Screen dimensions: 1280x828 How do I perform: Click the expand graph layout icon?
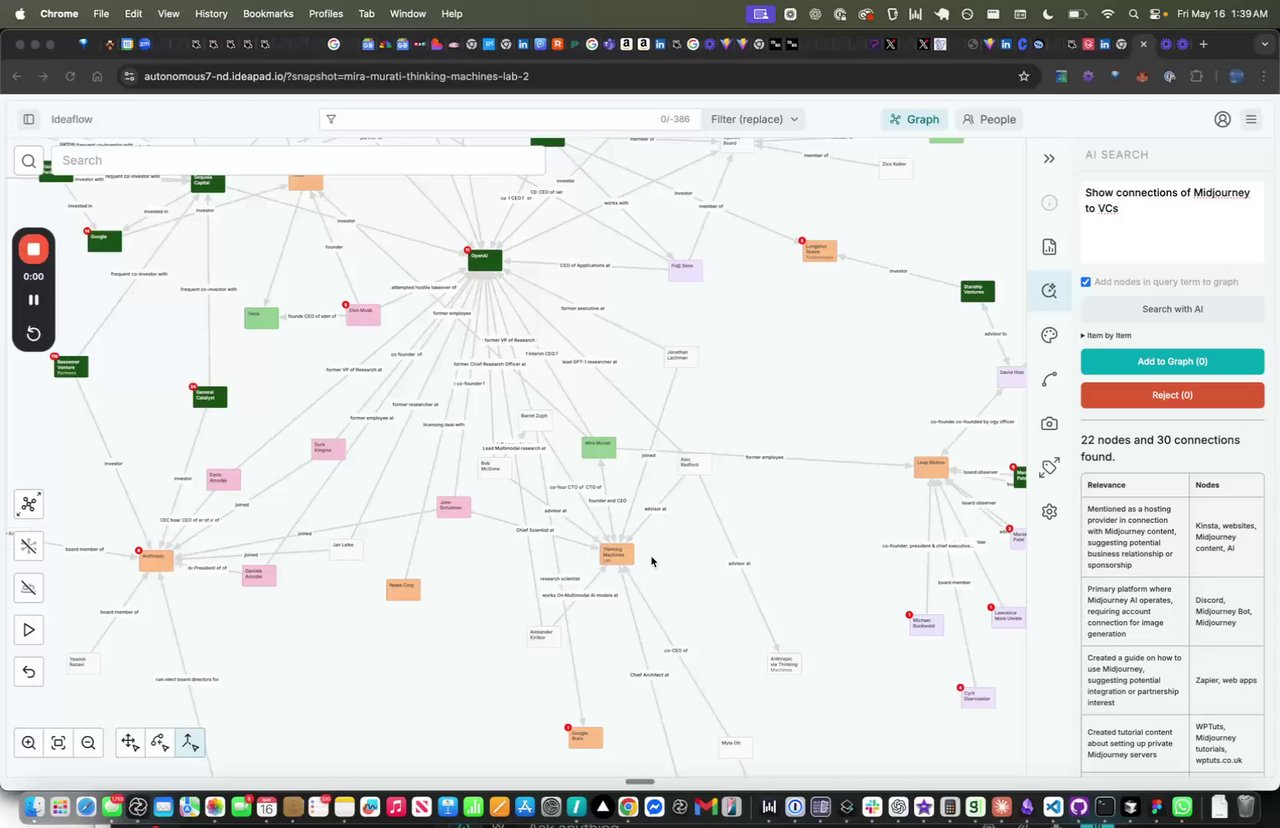pos(29,504)
